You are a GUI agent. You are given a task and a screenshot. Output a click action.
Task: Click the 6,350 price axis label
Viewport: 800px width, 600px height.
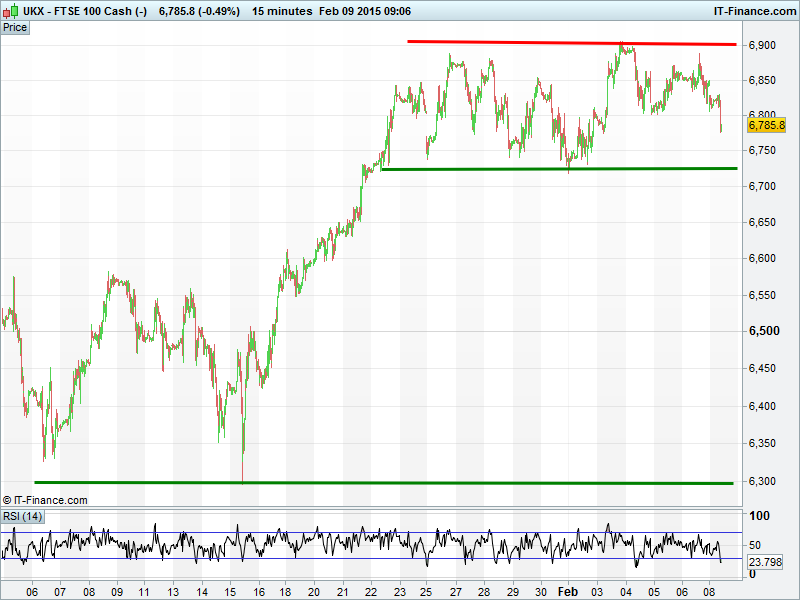tap(762, 443)
